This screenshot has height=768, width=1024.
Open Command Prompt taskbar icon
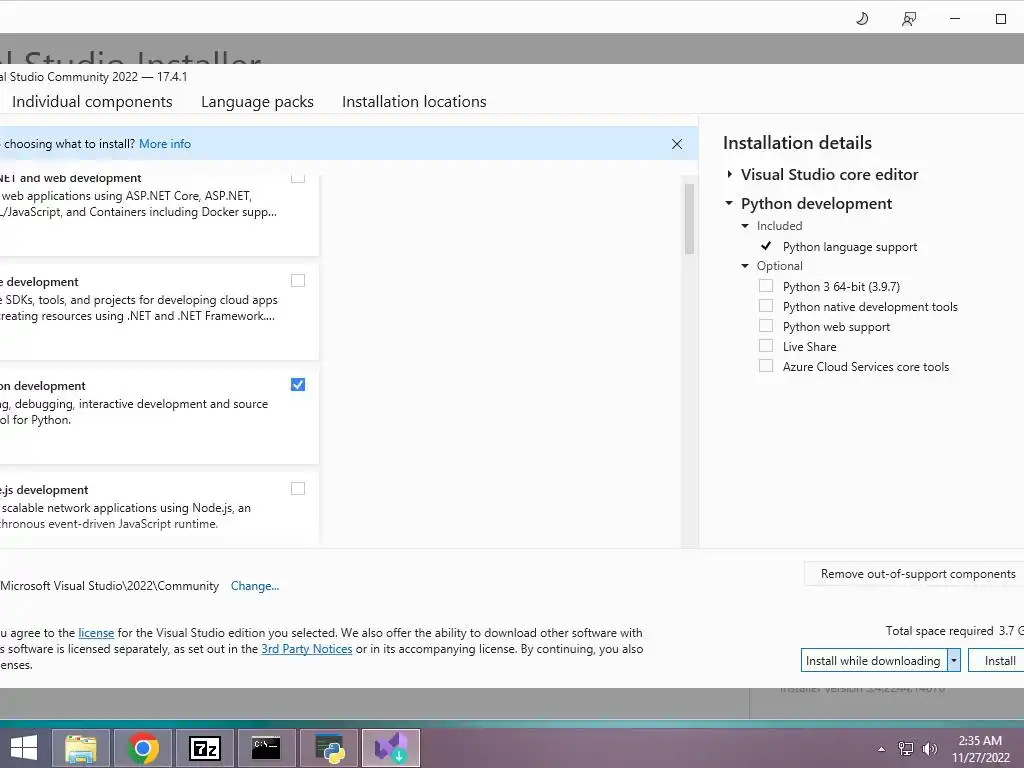pos(266,748)
